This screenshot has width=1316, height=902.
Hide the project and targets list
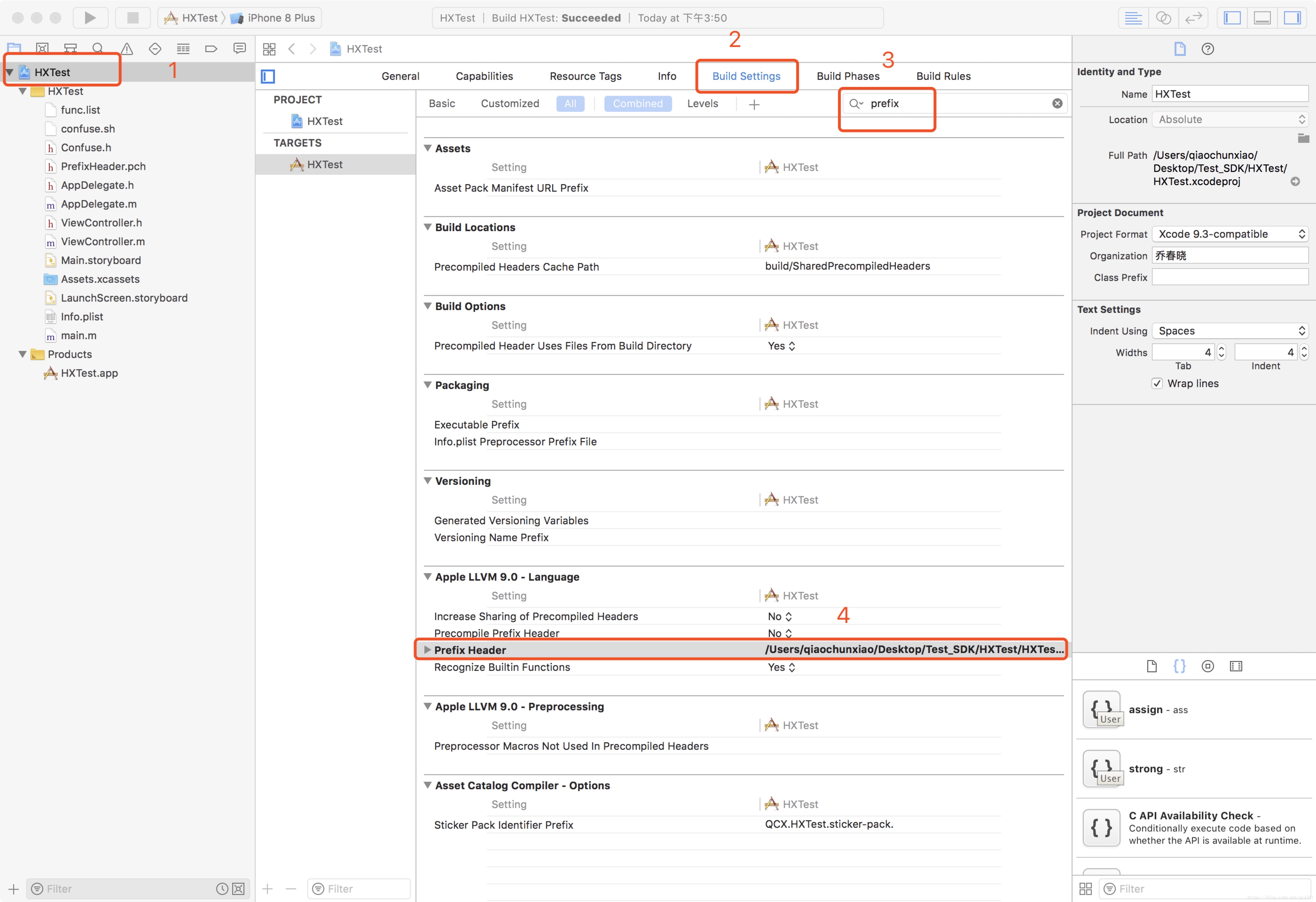(268, 76)
